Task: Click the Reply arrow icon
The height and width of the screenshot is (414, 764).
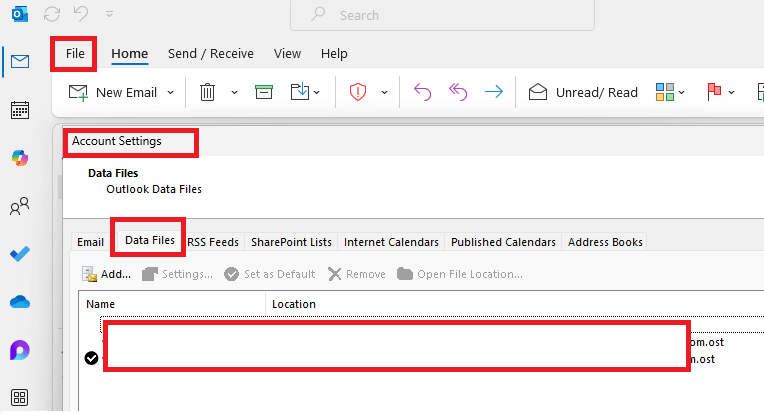Action: pos(422,92)
